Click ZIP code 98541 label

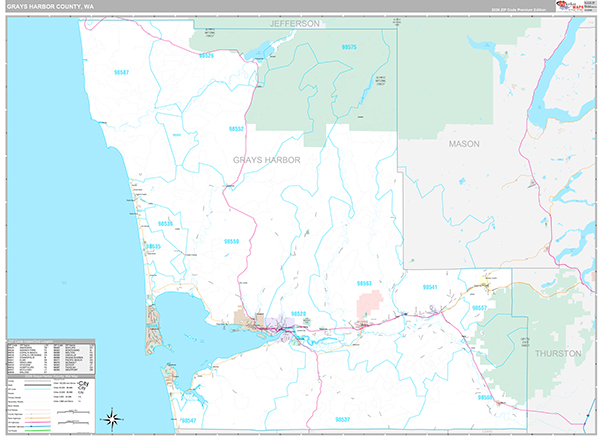[x=431, y=287]
